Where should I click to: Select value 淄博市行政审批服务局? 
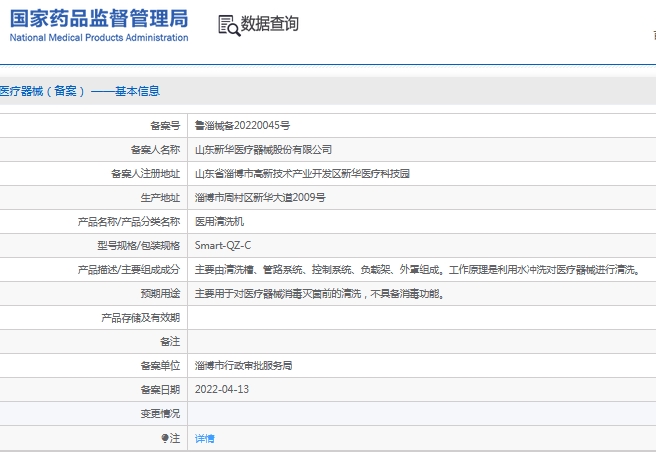click(x=243, y=366)
